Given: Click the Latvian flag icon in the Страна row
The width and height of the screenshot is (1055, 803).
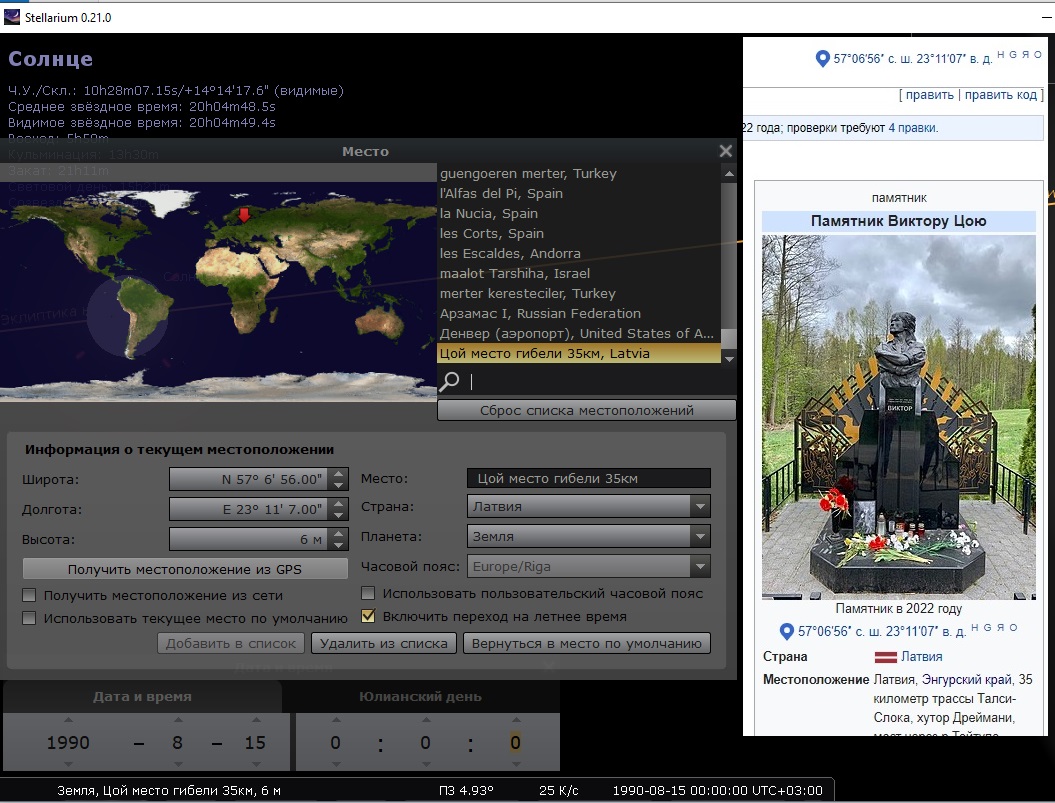Looking at the screenshot, I should pos(885,657).
